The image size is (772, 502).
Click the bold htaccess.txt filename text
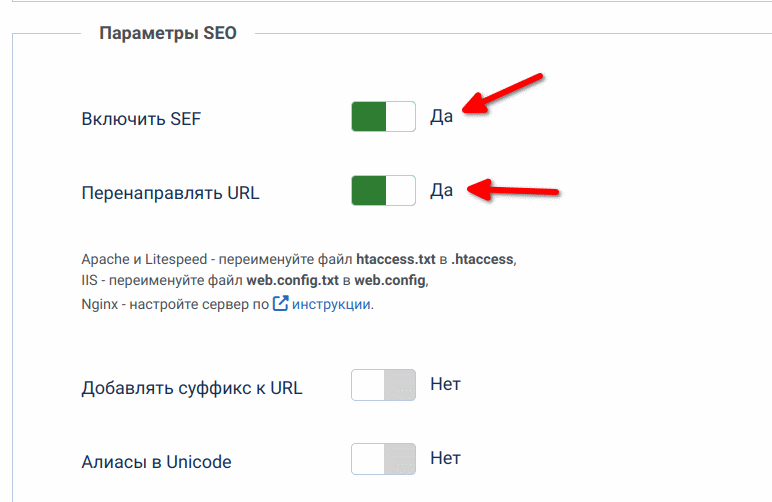pos(396,259)
